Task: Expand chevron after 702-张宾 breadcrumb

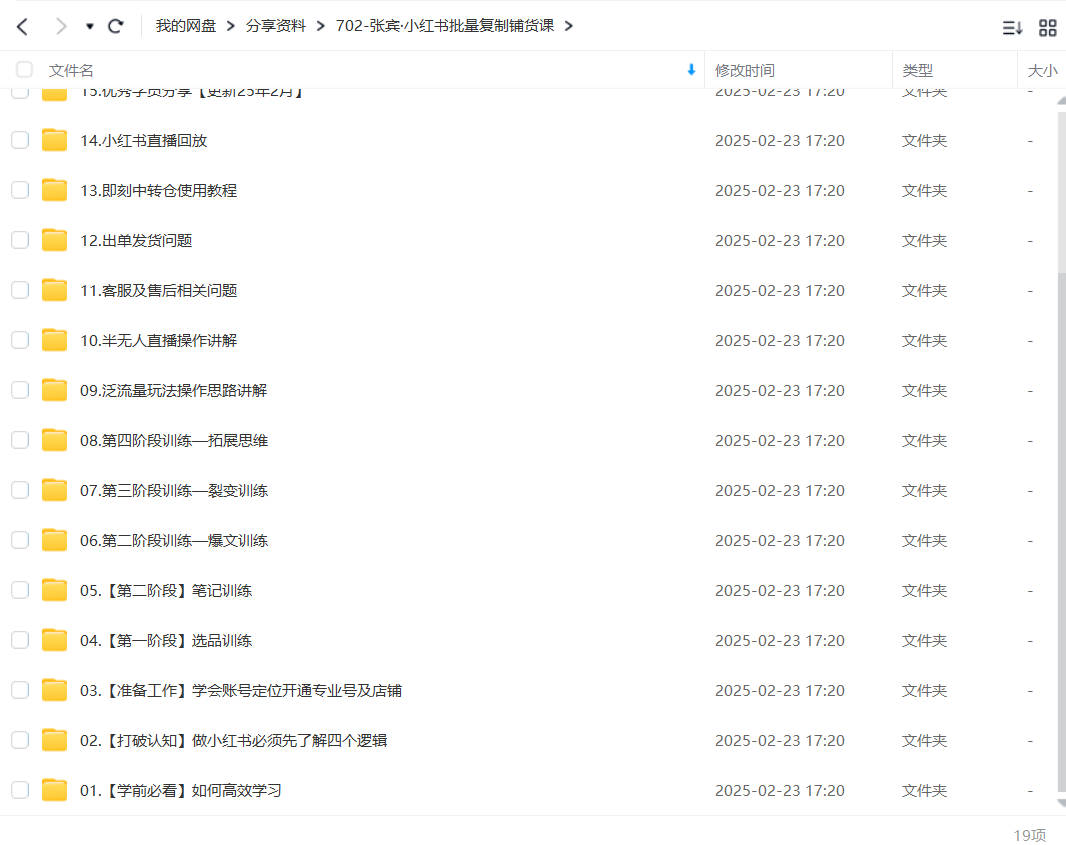Action: click(568, 26)
